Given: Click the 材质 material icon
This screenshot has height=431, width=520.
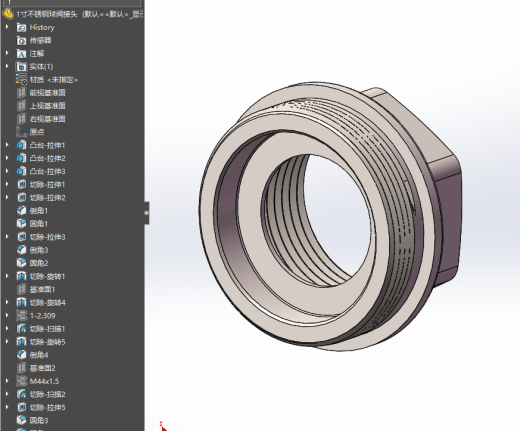Looking at the screenshot, I should (x=21, y=80).
